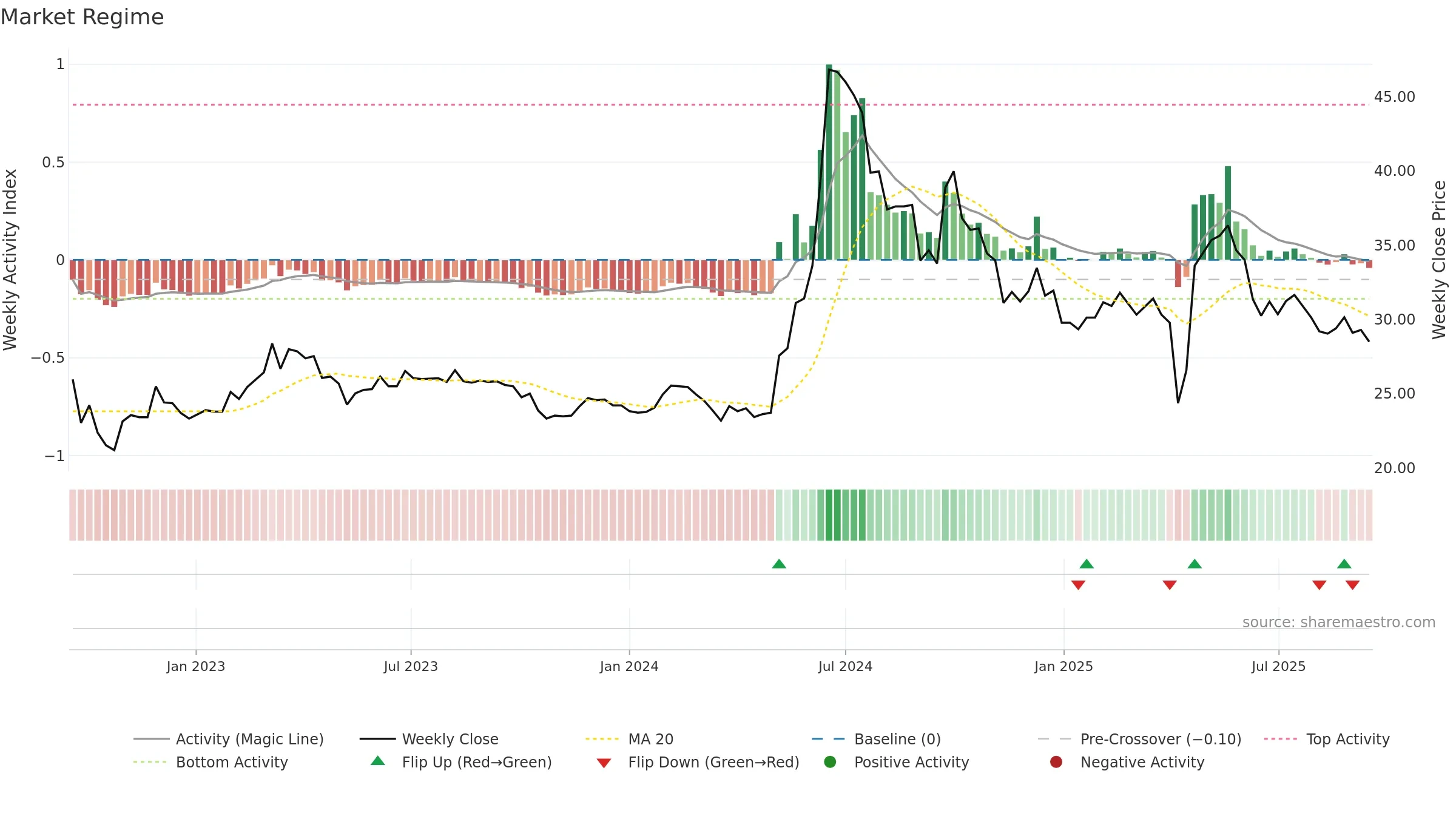This screenshot has height=819, width=1456.
Task: Click the 20.00 price tick label
Action: pos(1394,468)
